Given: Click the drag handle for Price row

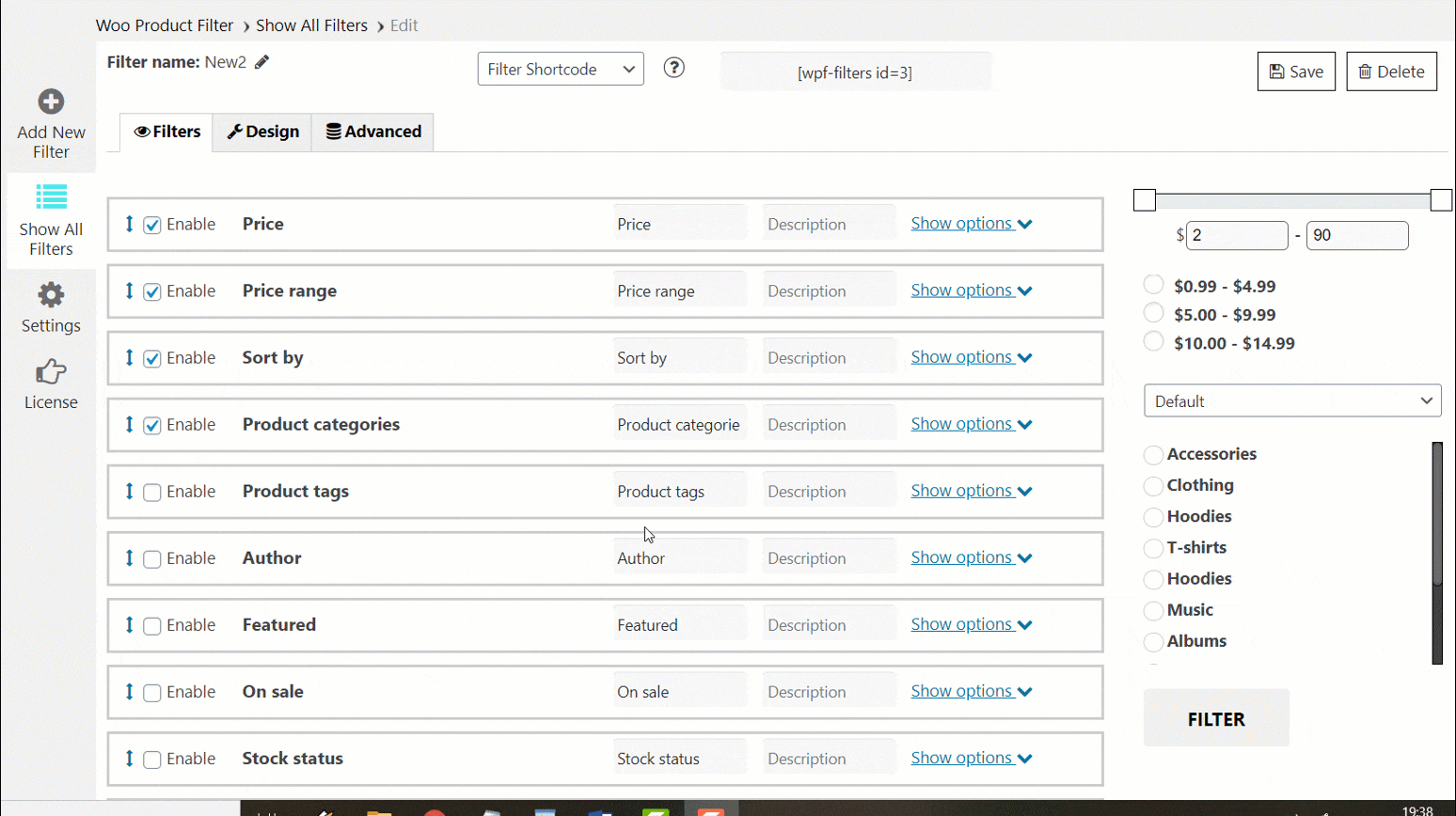Looking at the screenshot, I should click(129, 224).
